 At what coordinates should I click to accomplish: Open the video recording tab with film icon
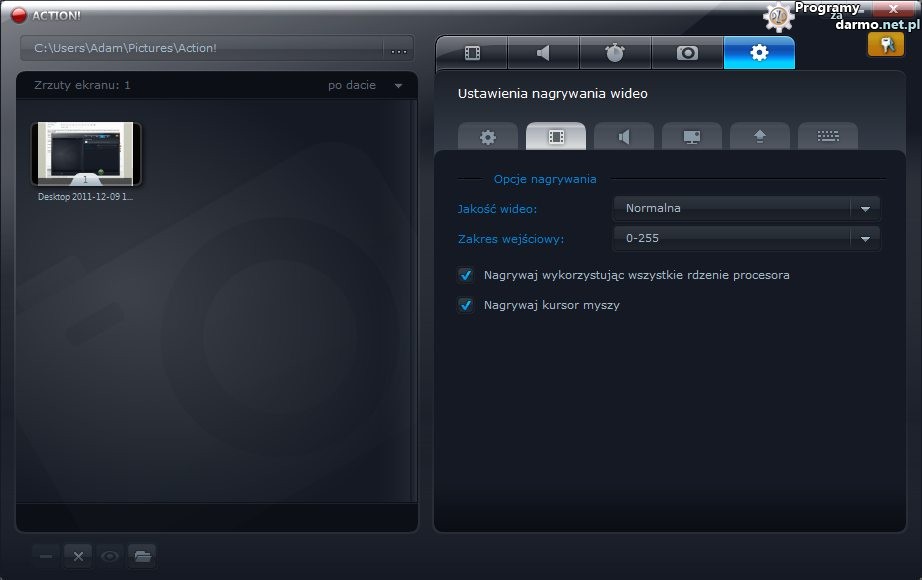point(472,53)
